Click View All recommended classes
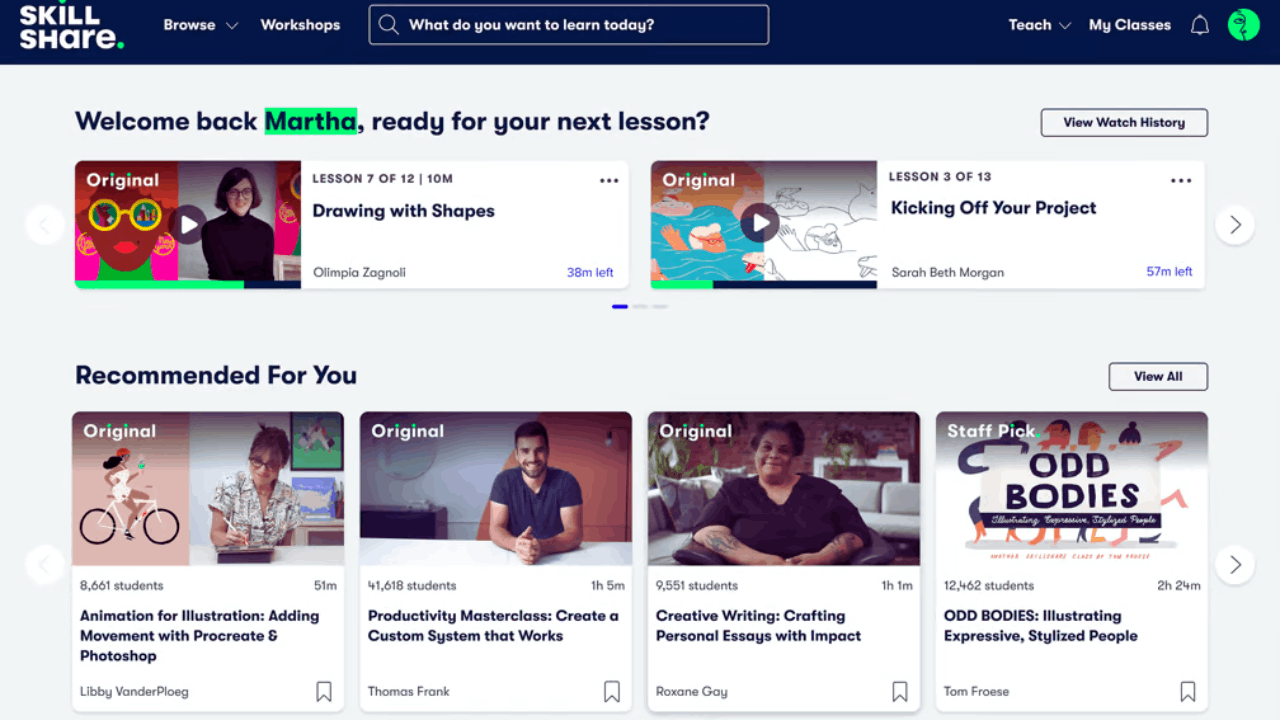The height and width of the screenshot is (720, 1280). coord(1158,376)
